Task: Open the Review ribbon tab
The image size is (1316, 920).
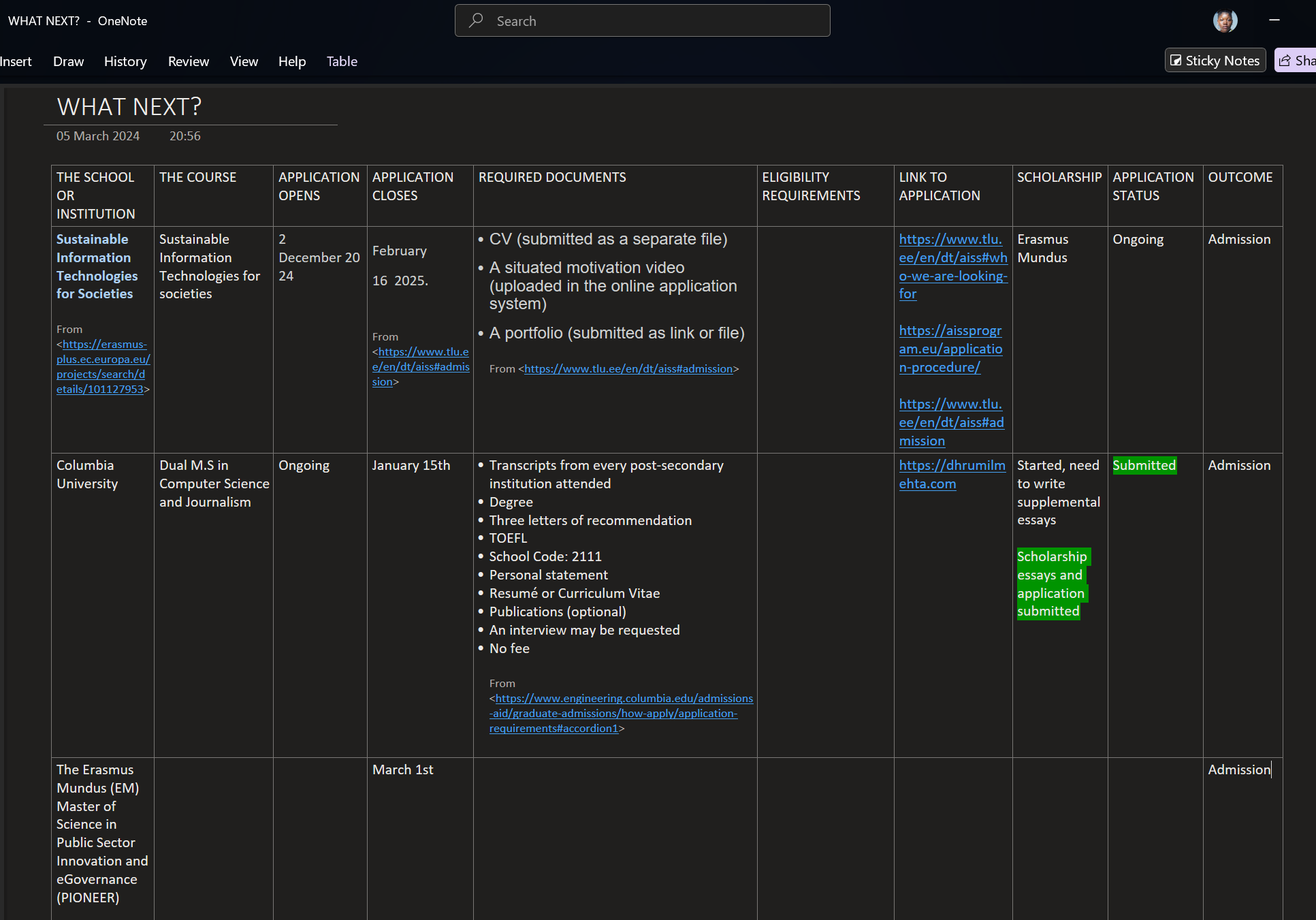Action: click(189, 61)
